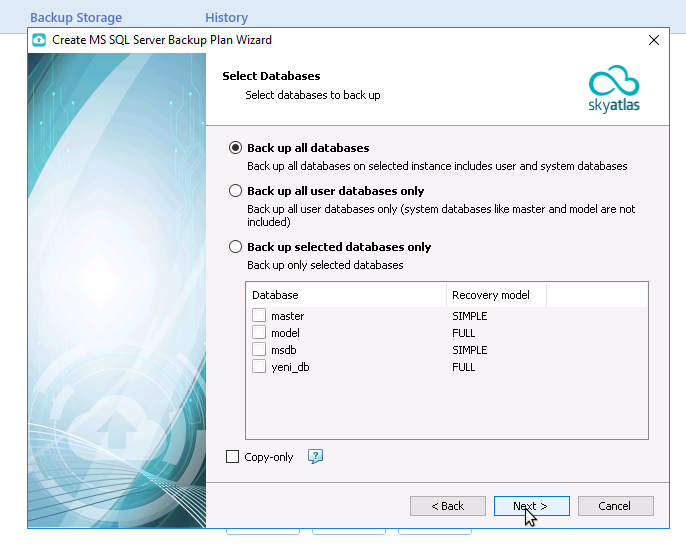Close the wizard window with X
The image size is (686, 560).
[654, 40]
